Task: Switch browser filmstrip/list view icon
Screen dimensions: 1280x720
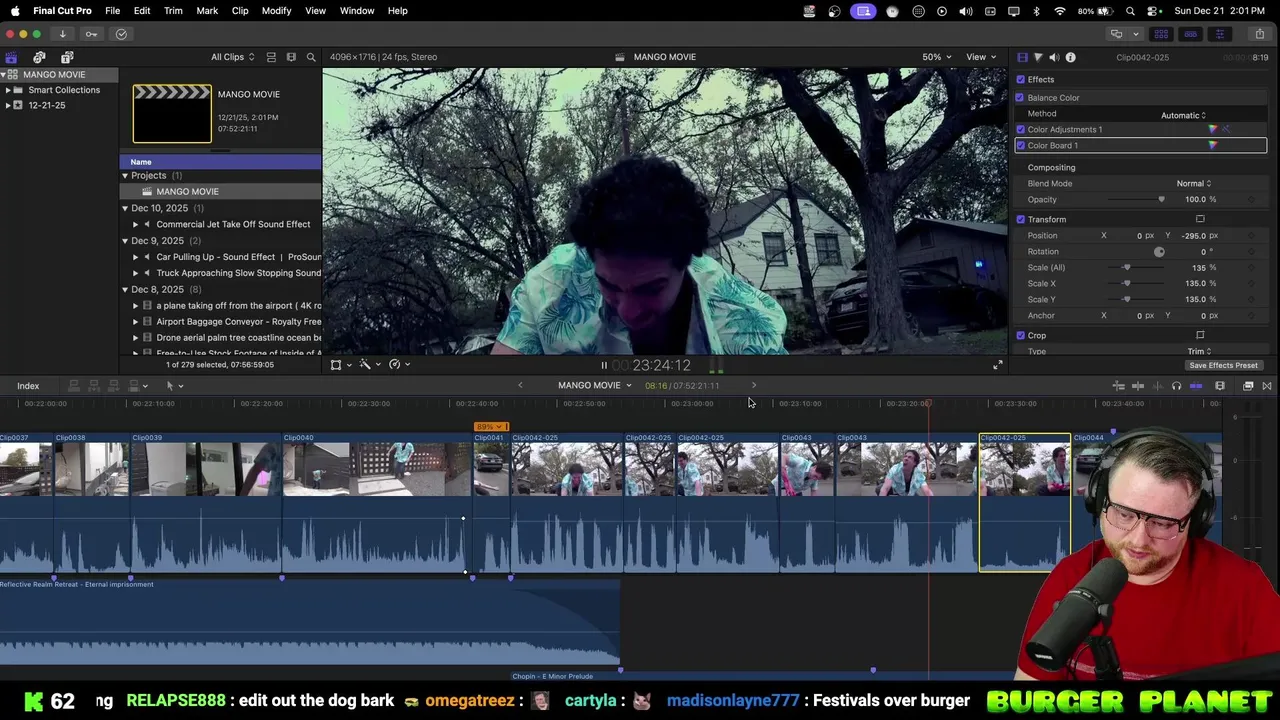Action: [291, 57]
